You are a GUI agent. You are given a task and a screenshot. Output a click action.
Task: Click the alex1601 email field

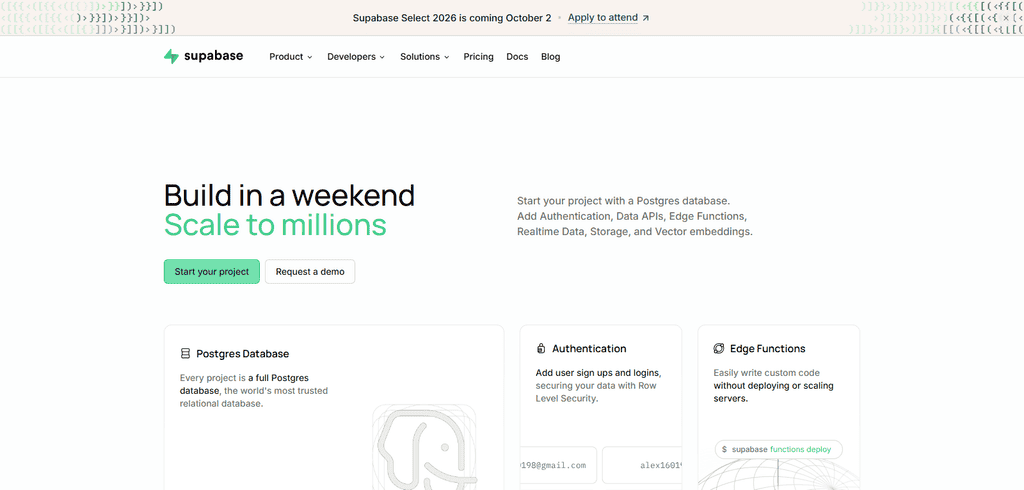pyautogui.click(x=642, y=465)
